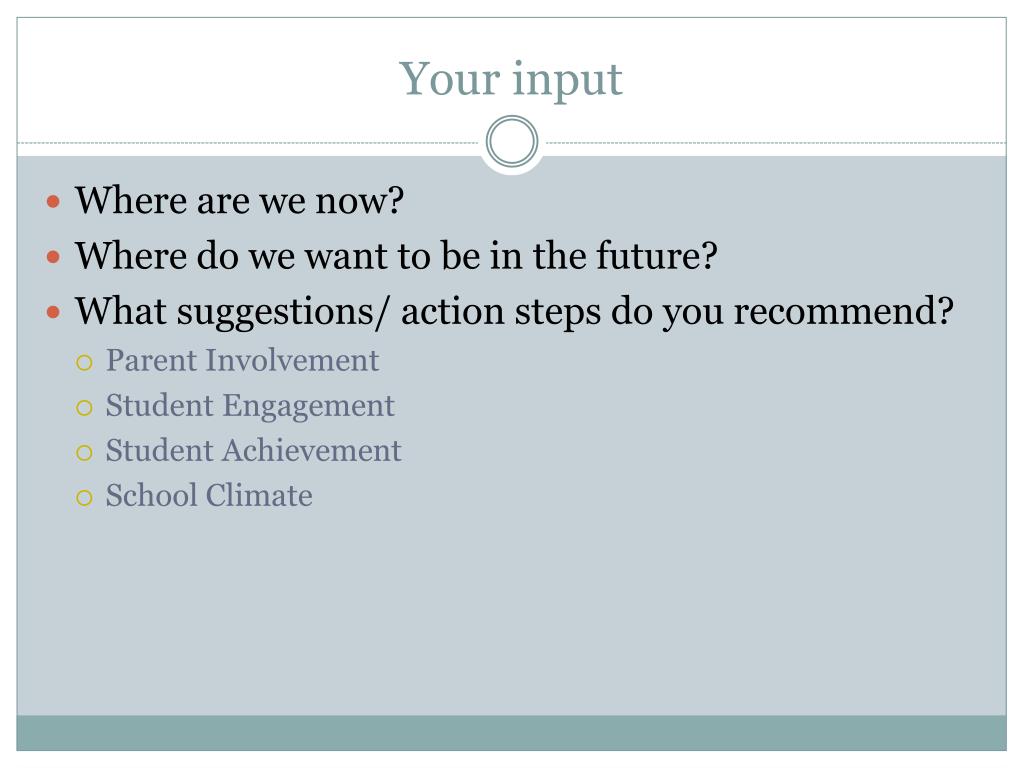The width and height of the screenshot is (1024, 768).
Task: Click the word "recommend?" in the third bullet
Action: pos(844,312)
